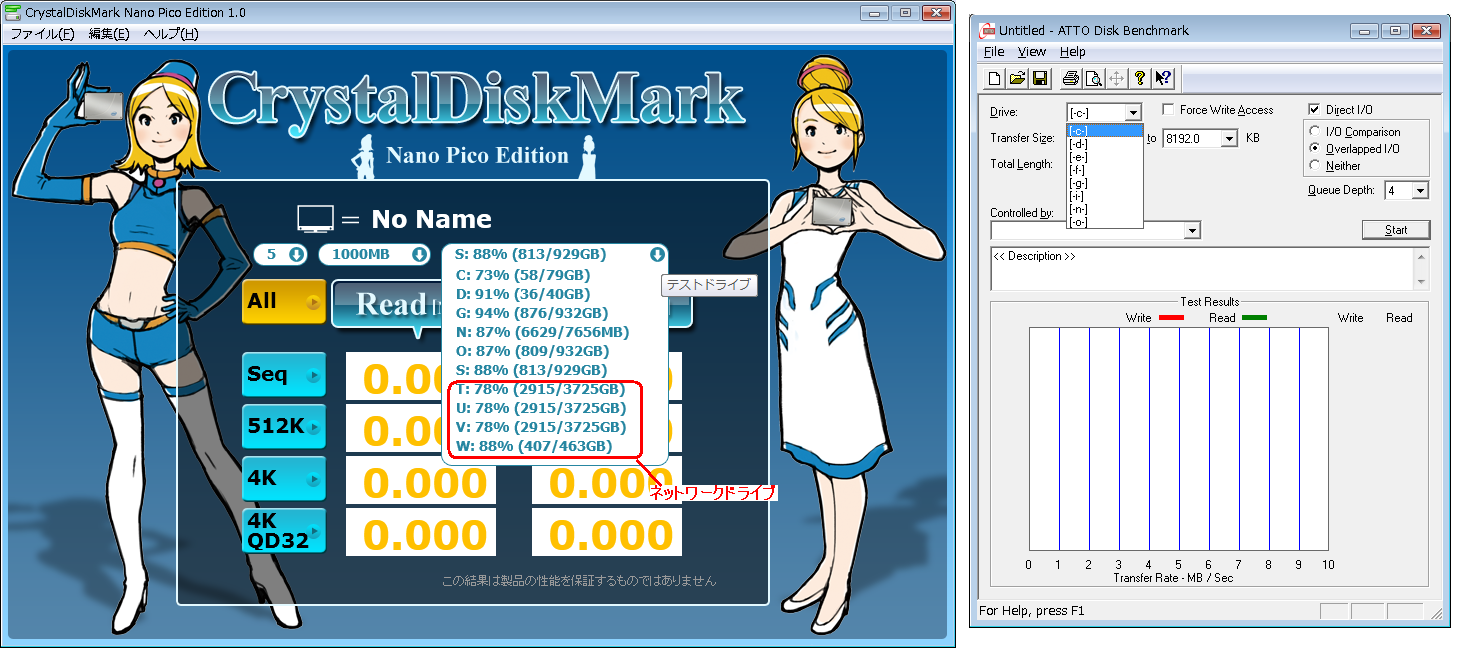Select drive [-n-] in ATTO drive list
The height and width of the screenshot is (648, 1464).
(1104, 209)
